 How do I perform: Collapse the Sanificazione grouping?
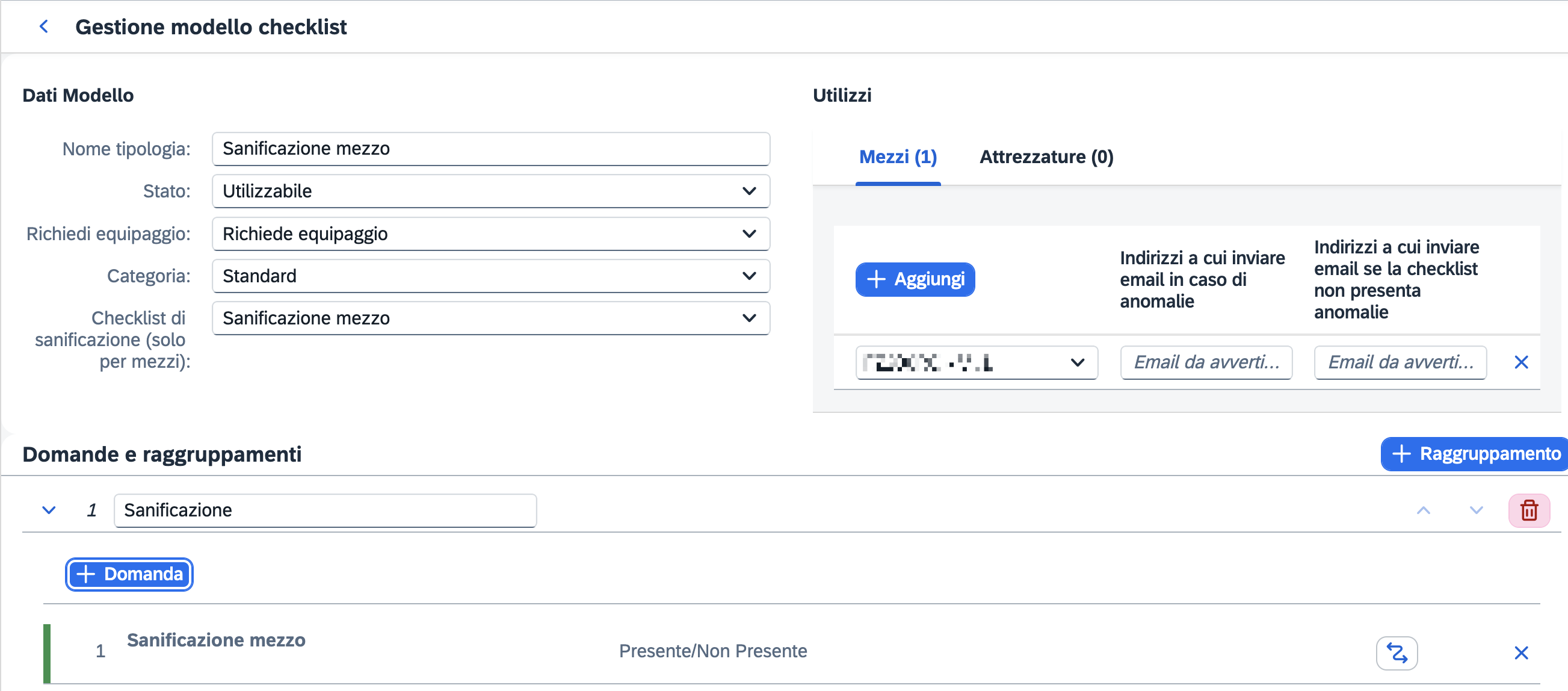click(49, 510)
